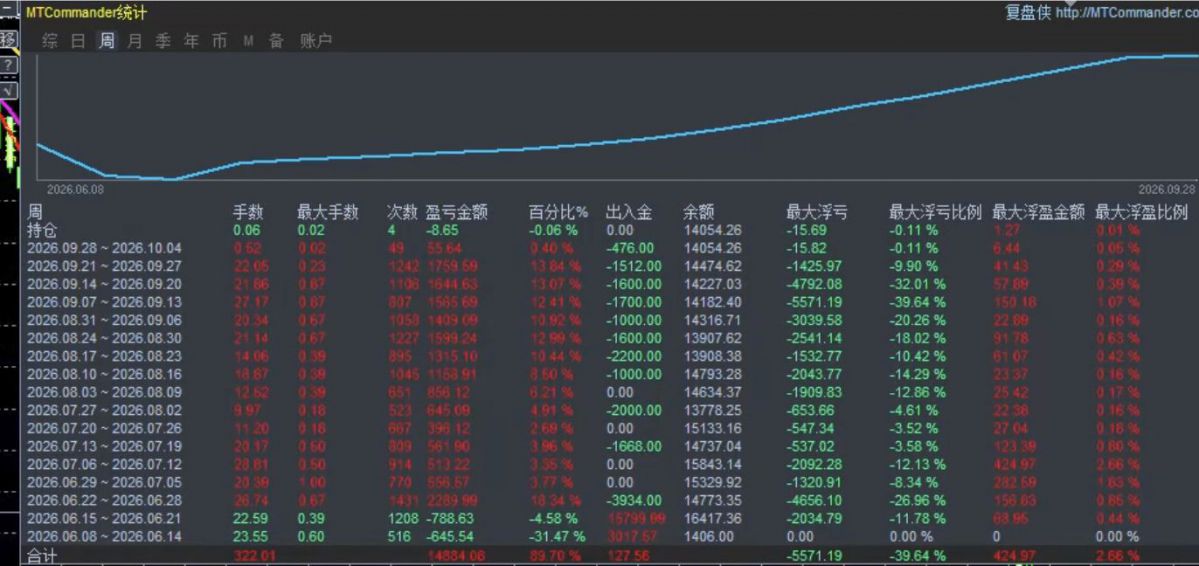Click the 余额 column header
Viewport: 1199px width, 566px height.
coord(699,213)
